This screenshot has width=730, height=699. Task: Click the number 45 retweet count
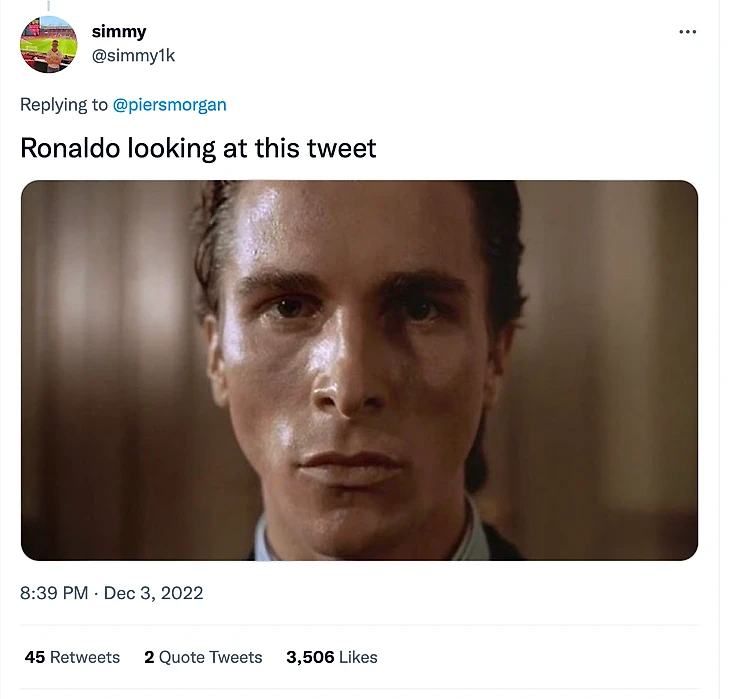pos(35,657)
